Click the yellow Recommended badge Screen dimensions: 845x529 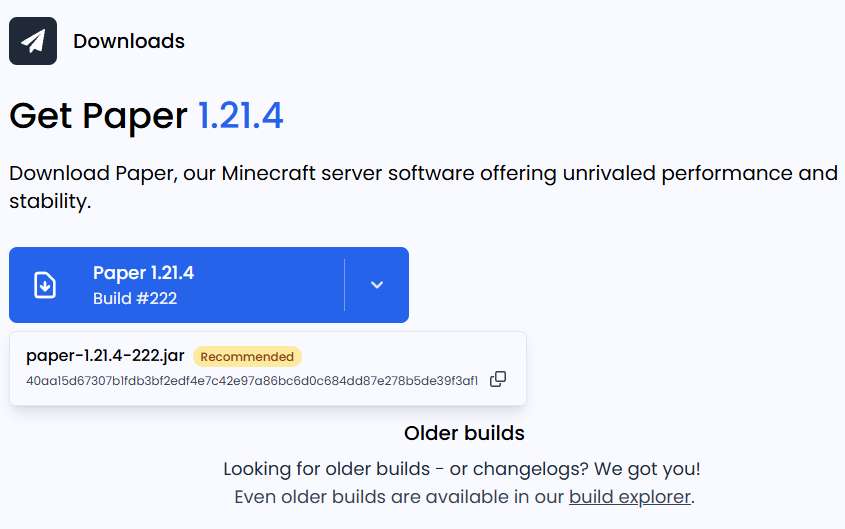click(247, 357)
